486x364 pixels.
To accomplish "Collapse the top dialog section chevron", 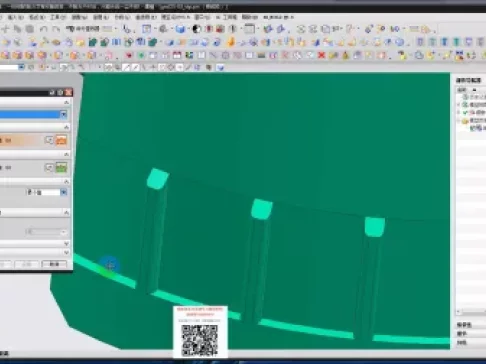I will click(66, 102).
